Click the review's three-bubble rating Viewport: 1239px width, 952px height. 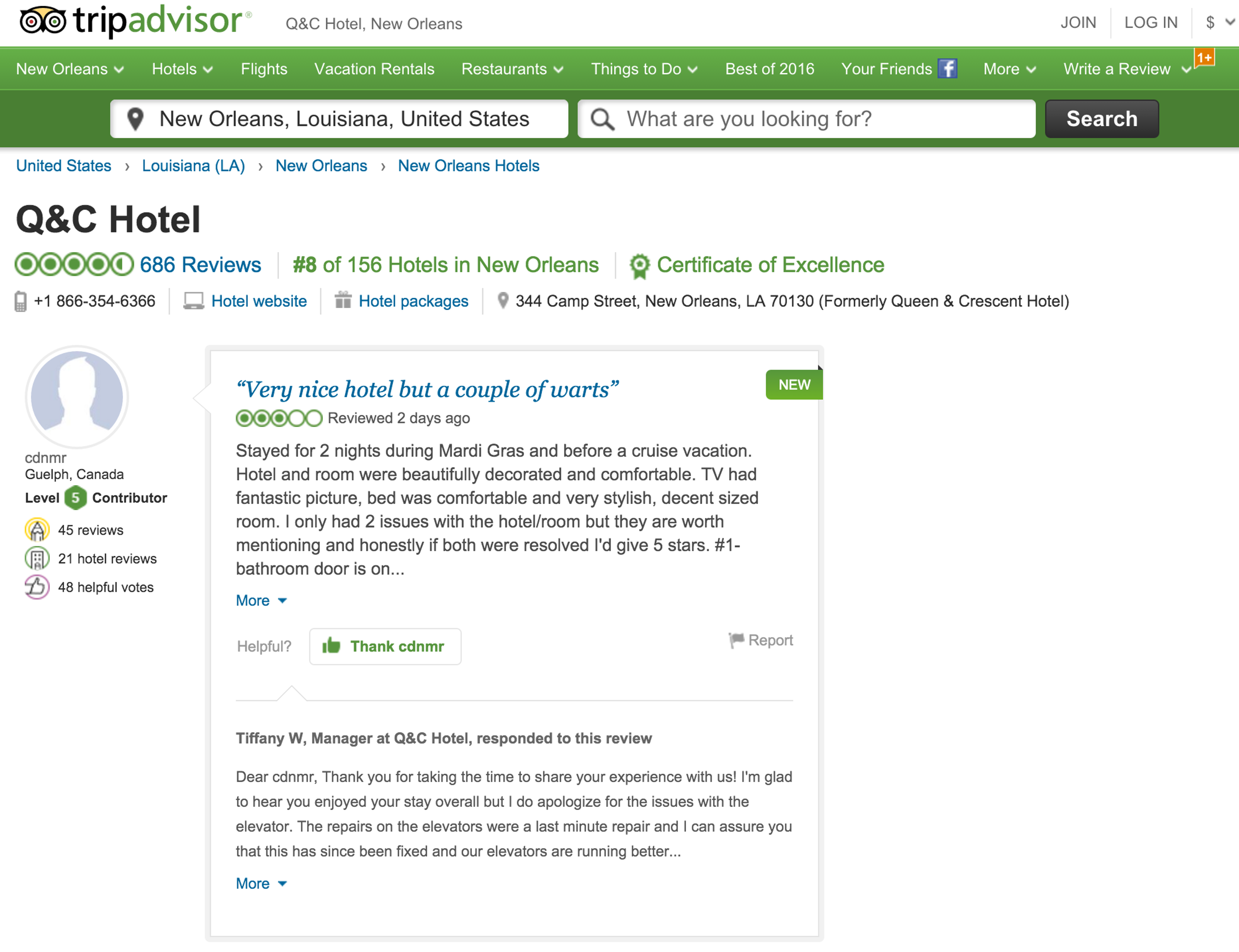click(x=279, y=418)
